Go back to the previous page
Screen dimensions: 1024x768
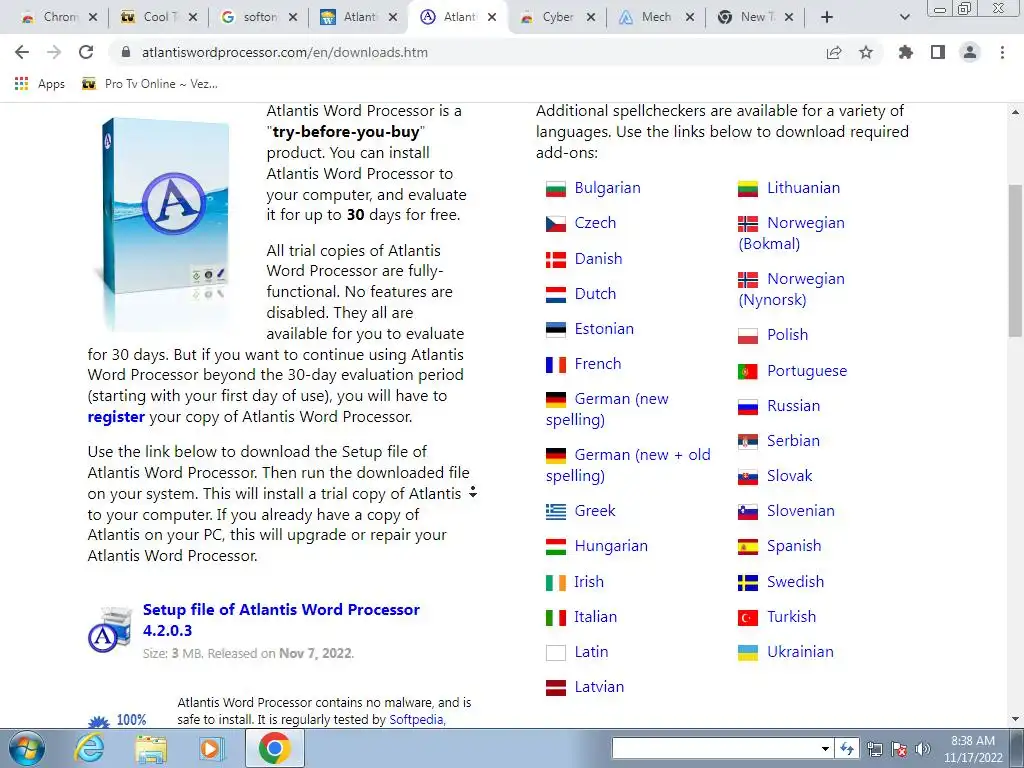(22, 52)
